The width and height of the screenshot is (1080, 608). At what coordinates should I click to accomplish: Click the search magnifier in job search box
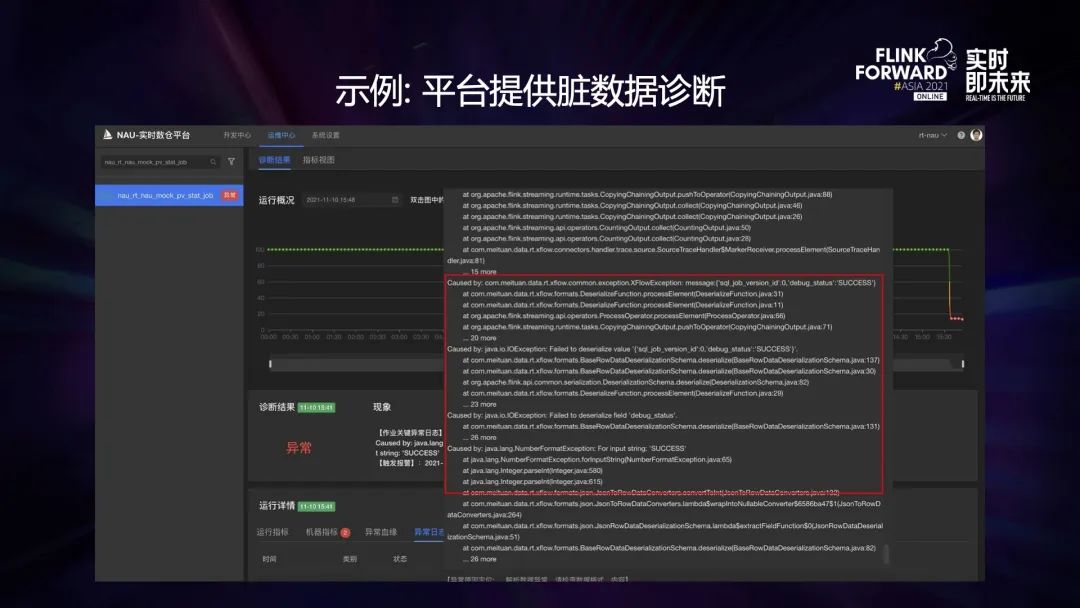pyautogui.click(x=213, y=162)
